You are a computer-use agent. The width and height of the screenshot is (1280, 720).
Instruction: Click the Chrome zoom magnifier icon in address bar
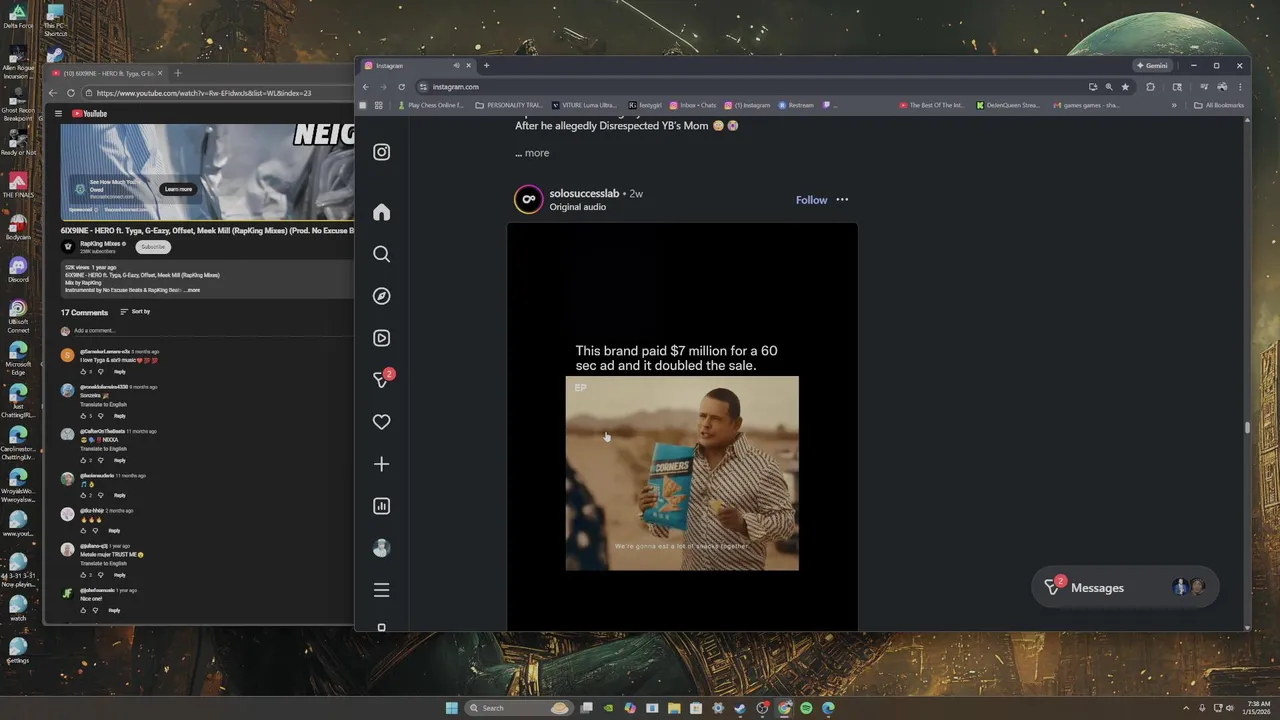(x=1109, y=87)
